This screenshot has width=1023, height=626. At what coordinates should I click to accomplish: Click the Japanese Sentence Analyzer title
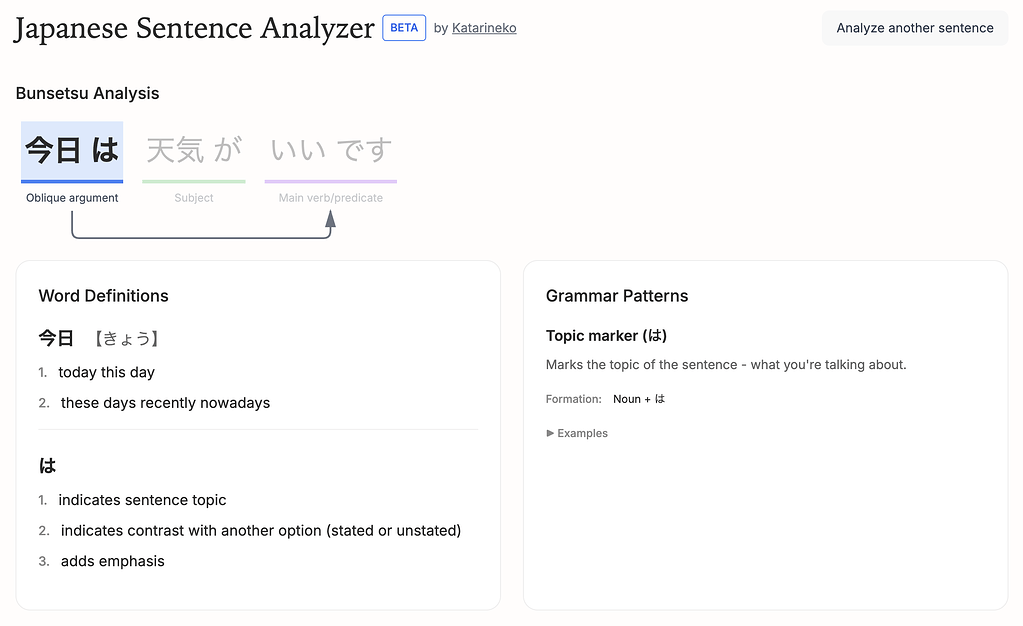[x=193, y=28]
